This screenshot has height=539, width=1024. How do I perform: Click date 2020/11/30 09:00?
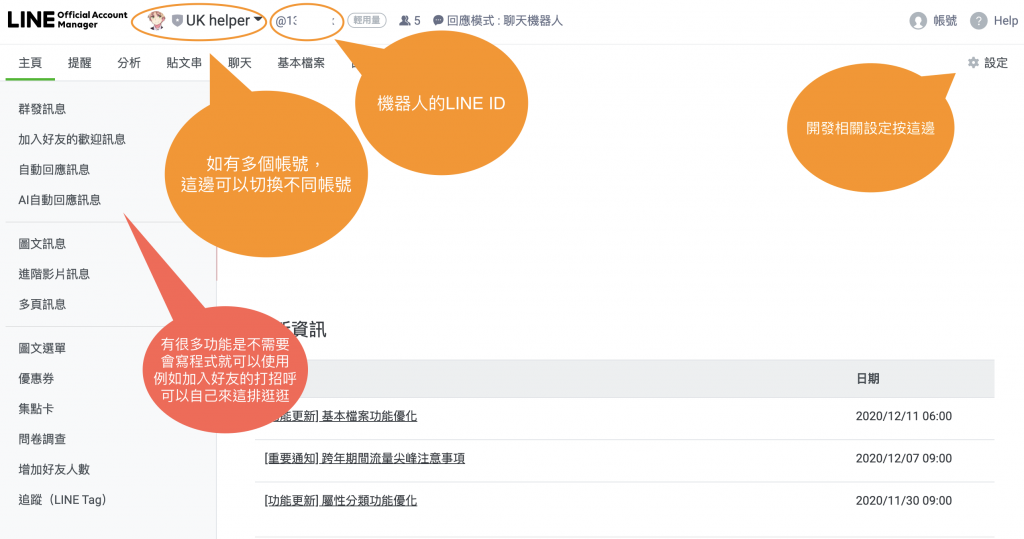coord(904,500)
